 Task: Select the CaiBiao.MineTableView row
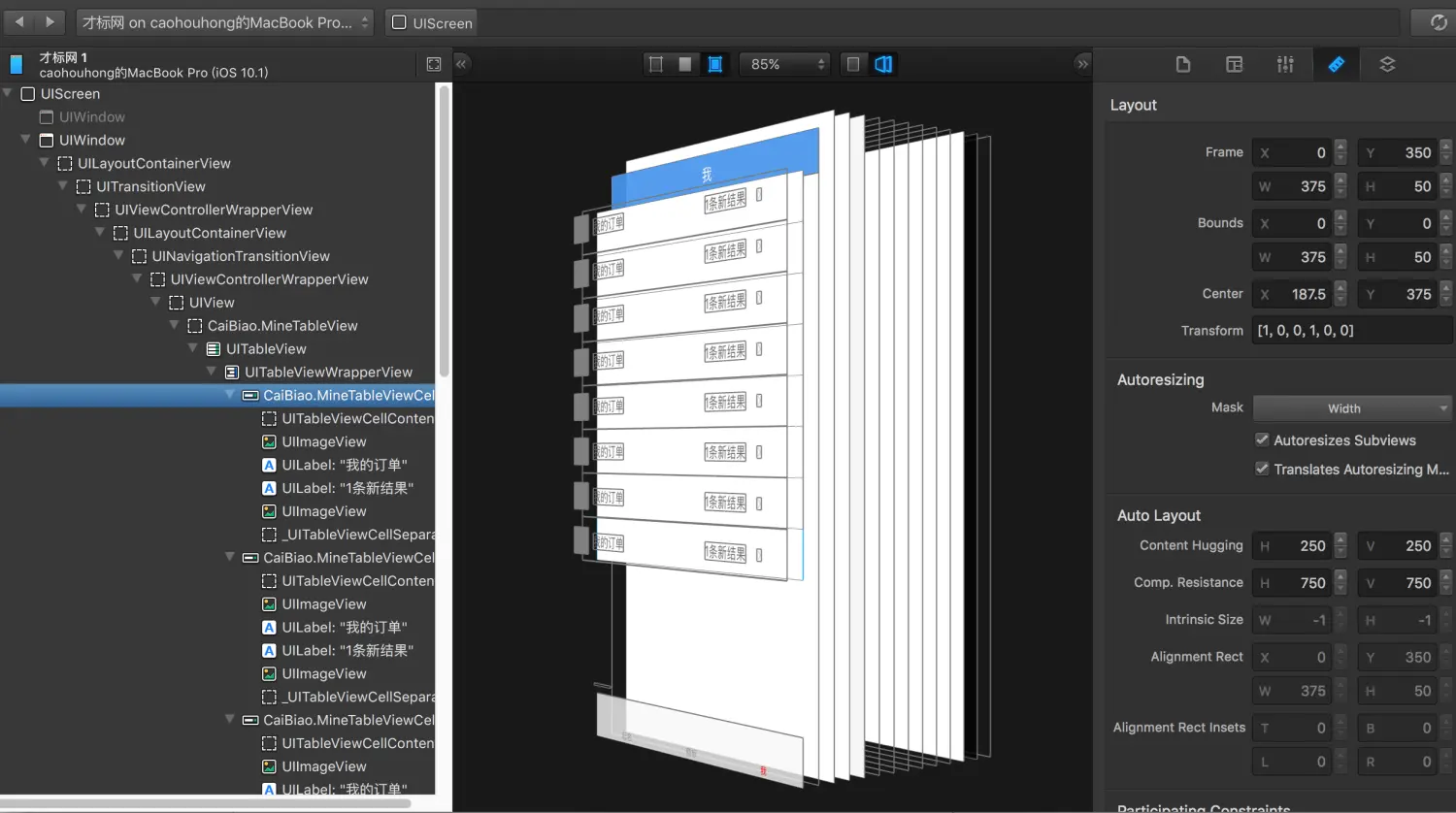pyautogui.click(x=218, y=326)
